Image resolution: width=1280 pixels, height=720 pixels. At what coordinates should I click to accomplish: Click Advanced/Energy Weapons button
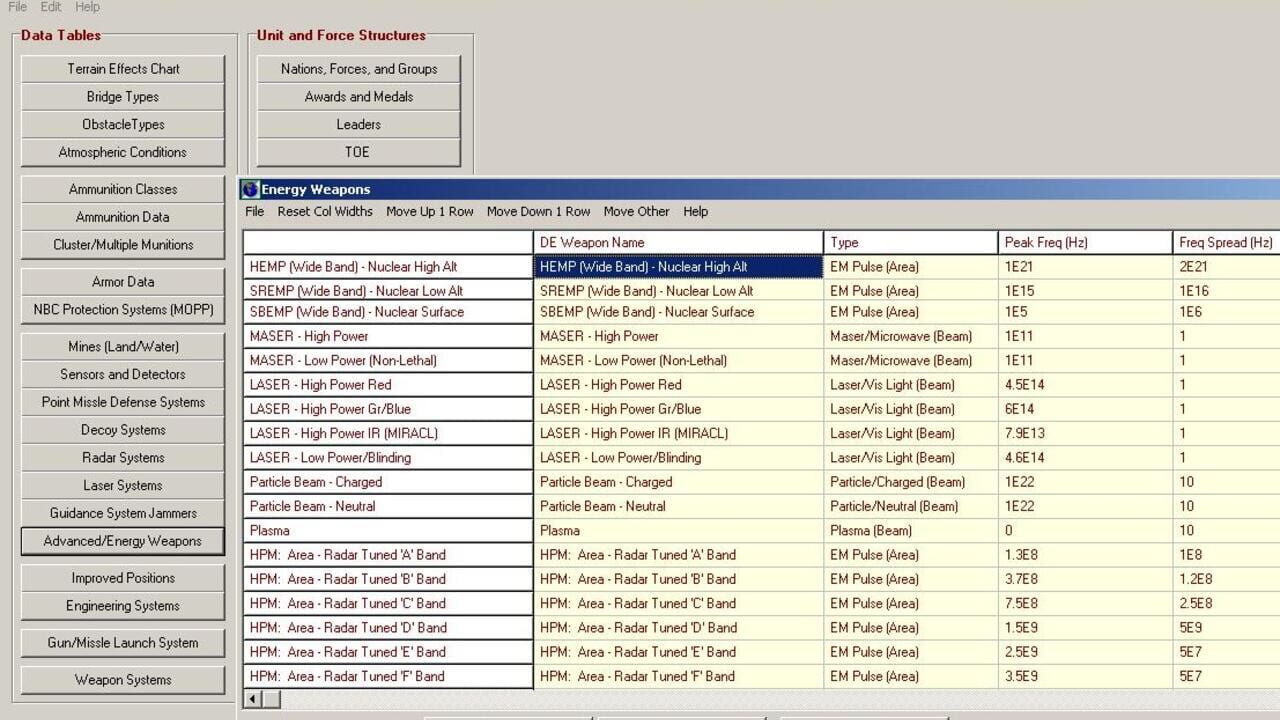123,541
